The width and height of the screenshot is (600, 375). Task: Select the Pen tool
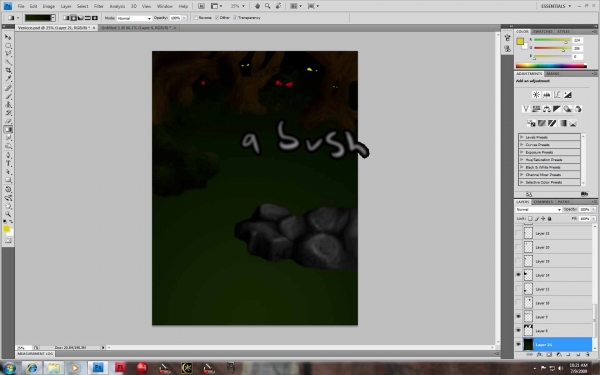pyautogui.click(x=8, y=155)
